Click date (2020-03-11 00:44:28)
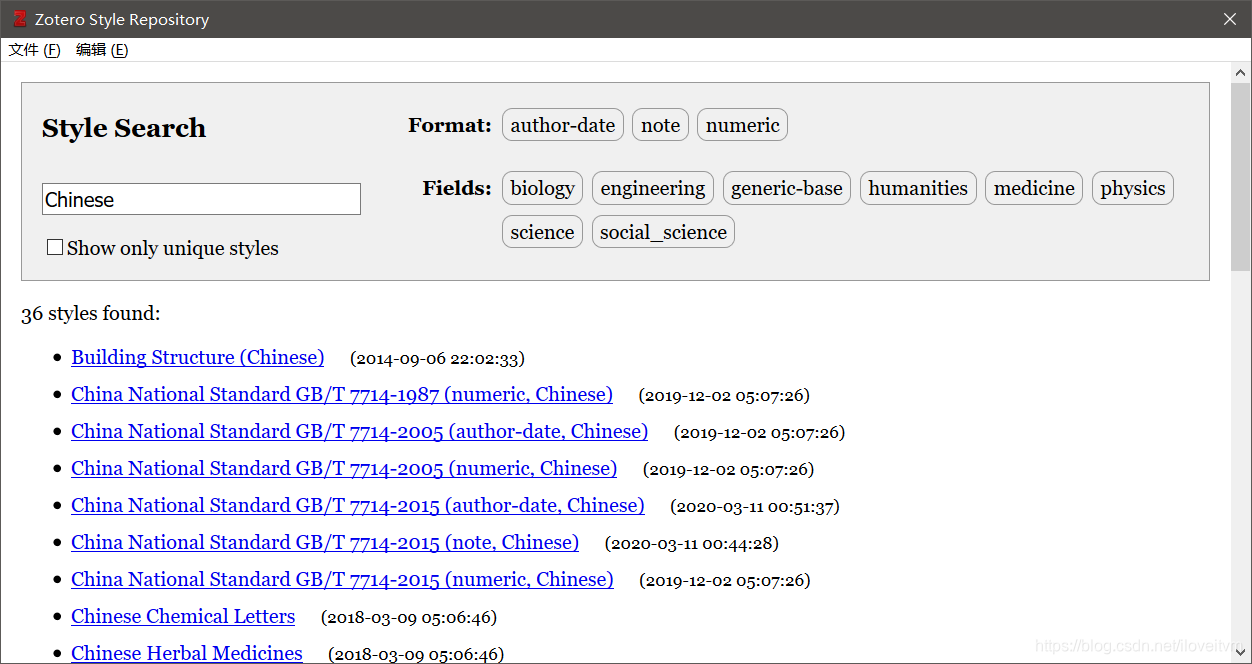 692,543
